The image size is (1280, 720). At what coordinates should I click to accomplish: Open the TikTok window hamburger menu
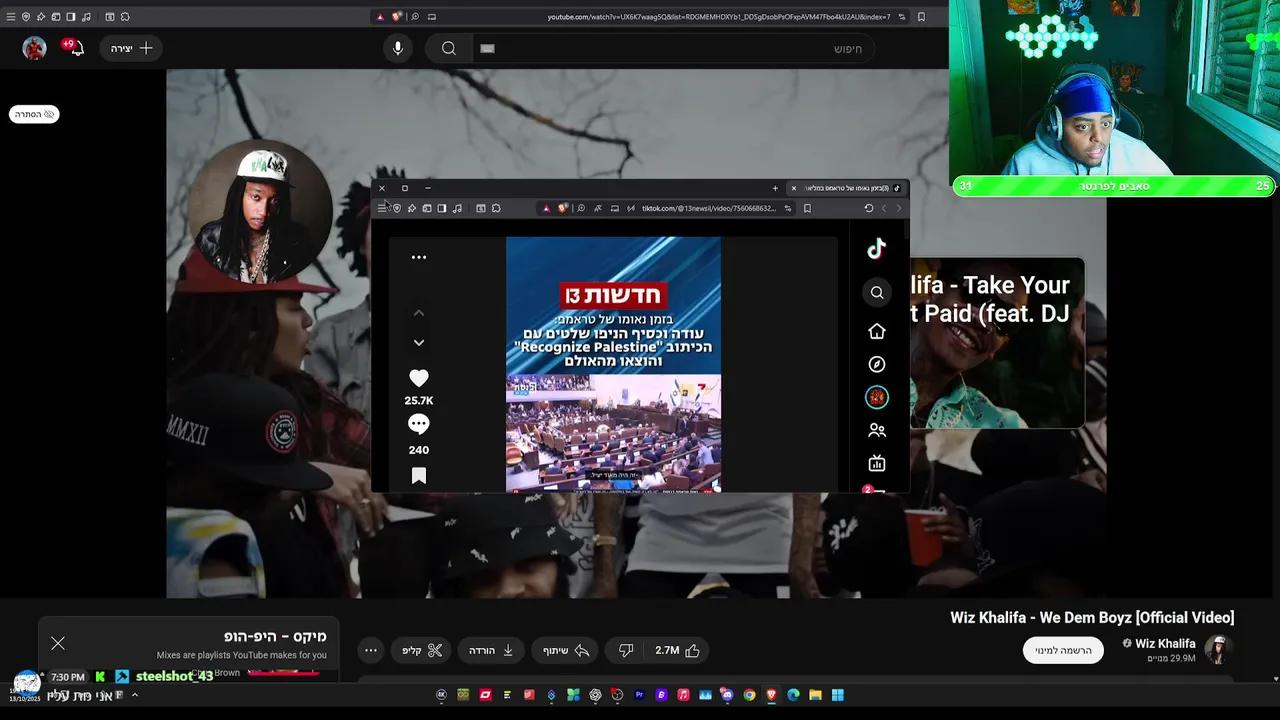(382, 208)
